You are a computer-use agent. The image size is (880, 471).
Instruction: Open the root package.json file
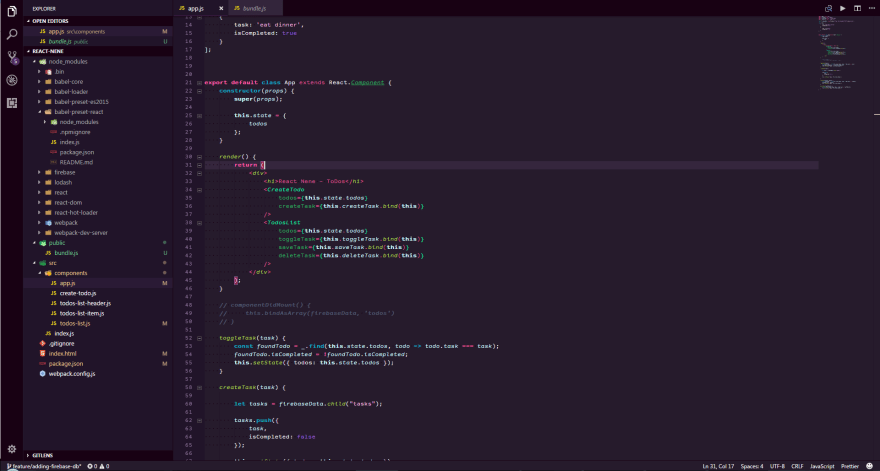point(98,364)
